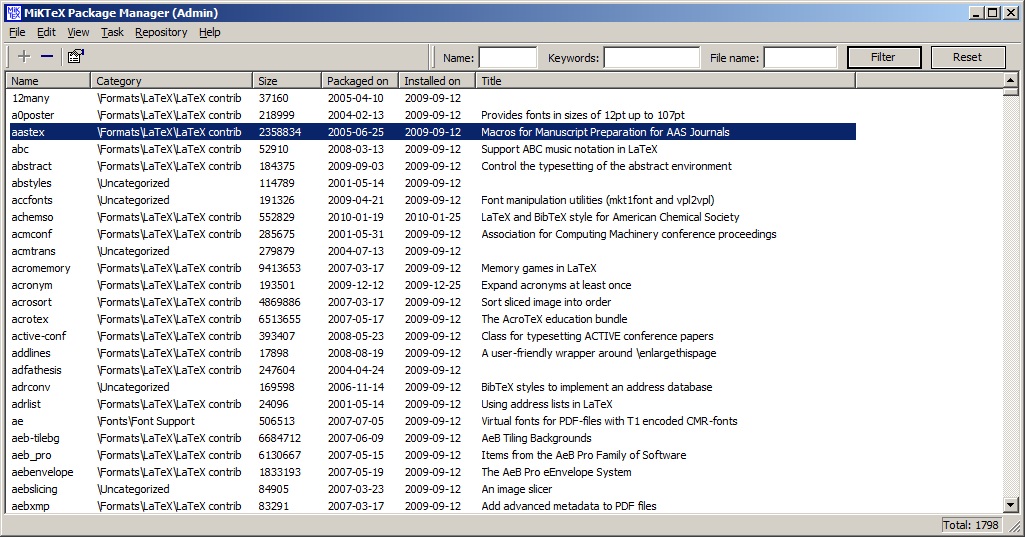This screenshot has width=1025, height=537.
Task: Select the acrotex package row
Action: click(x=433, y=319)
